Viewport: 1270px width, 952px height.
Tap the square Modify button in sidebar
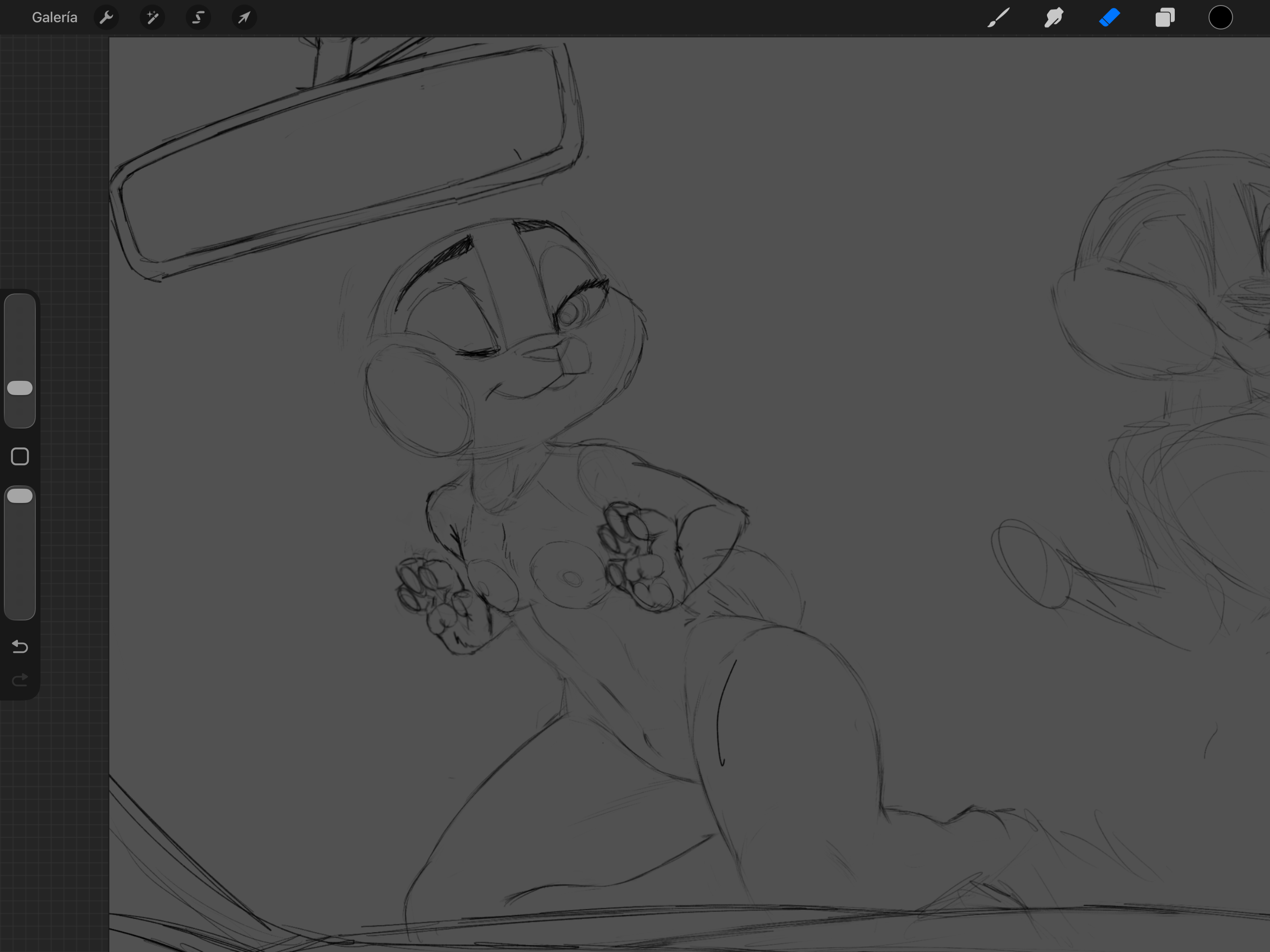click(20, 457)
